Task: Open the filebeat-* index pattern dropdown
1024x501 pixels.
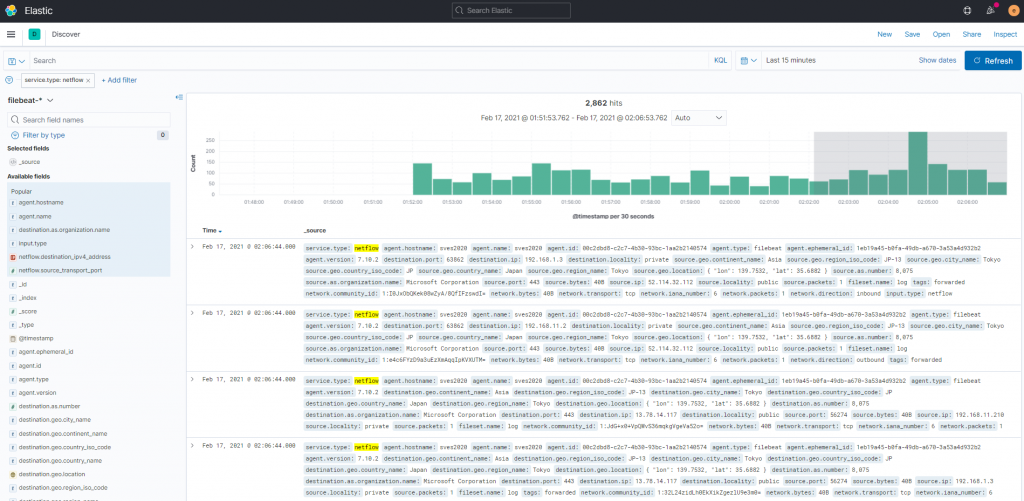Action: point(31,100)
